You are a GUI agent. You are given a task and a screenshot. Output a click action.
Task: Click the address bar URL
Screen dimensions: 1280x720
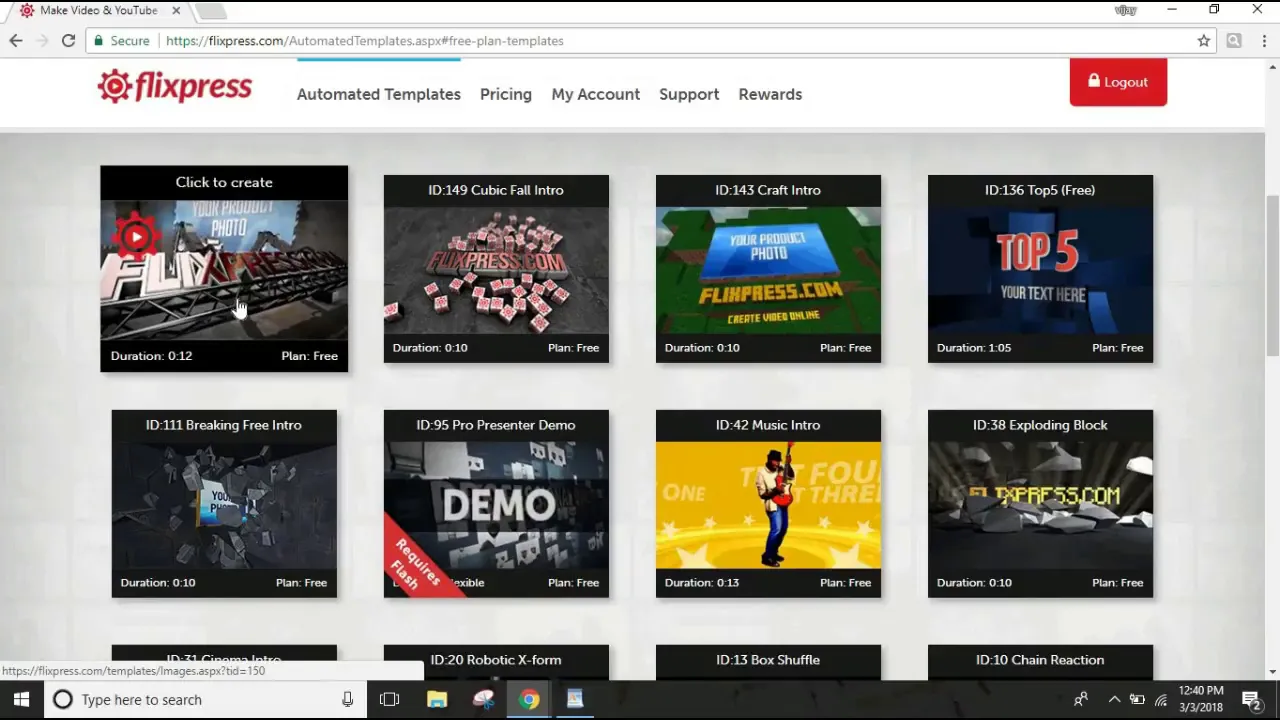[x=365, y=41]
